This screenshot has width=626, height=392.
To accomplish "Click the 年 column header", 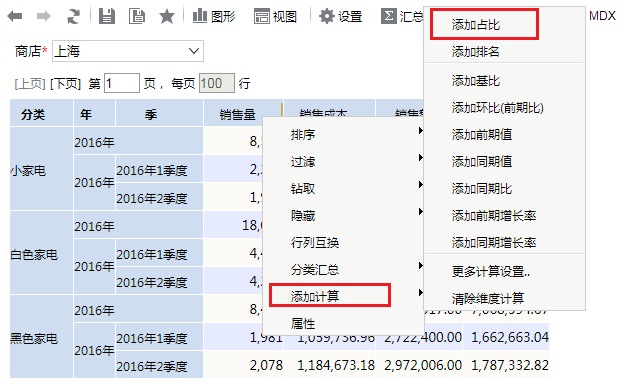I will (95, 113).
